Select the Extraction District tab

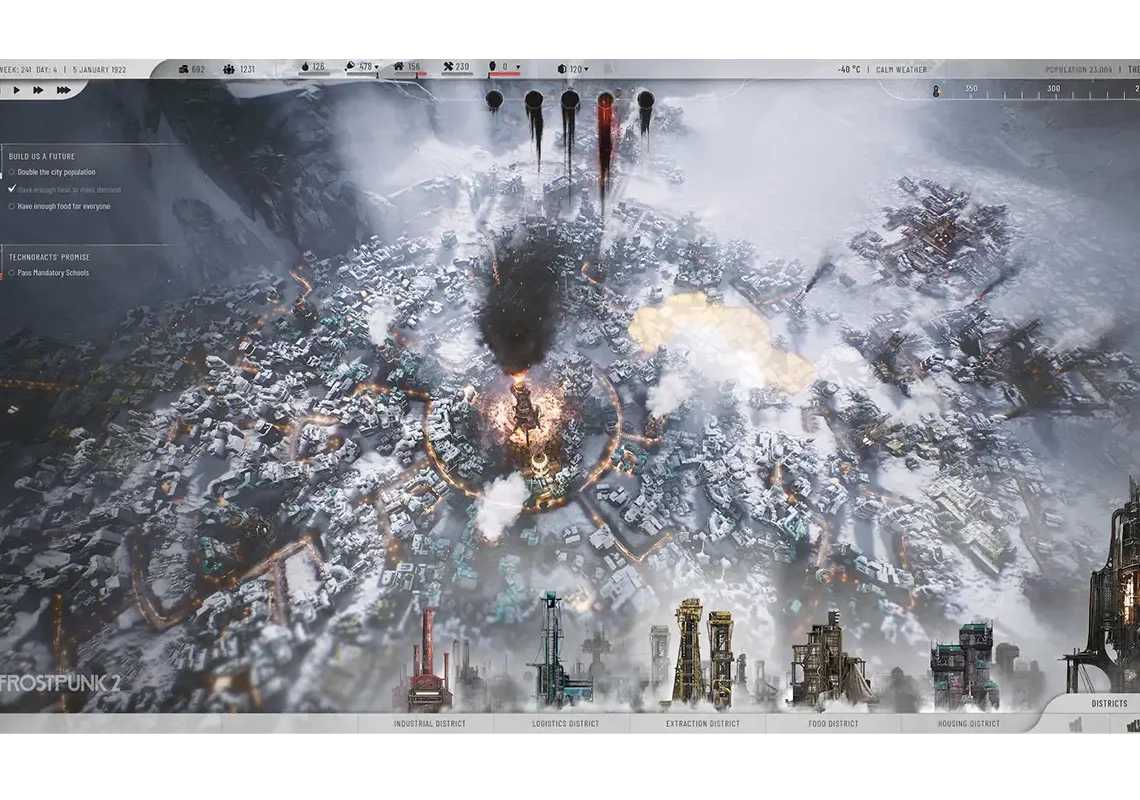point(703,724)
